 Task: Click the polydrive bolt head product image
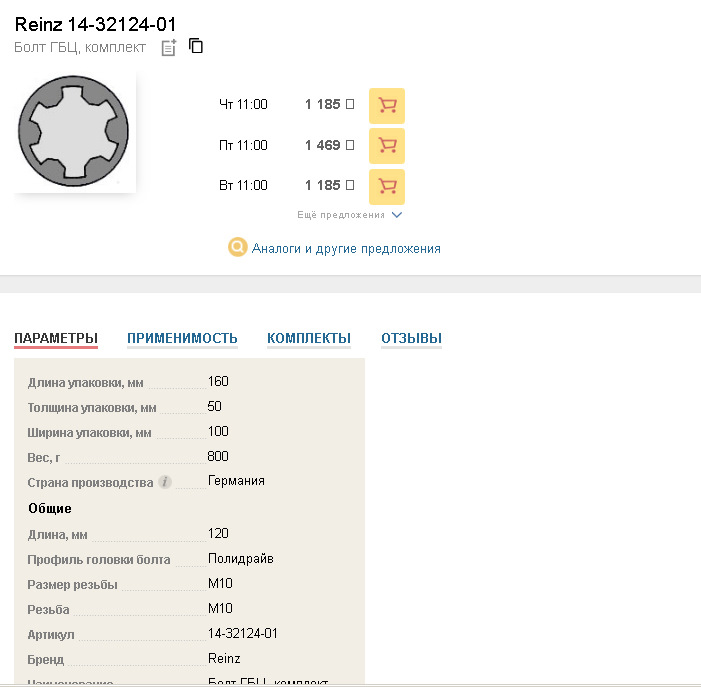pos(75,131)
